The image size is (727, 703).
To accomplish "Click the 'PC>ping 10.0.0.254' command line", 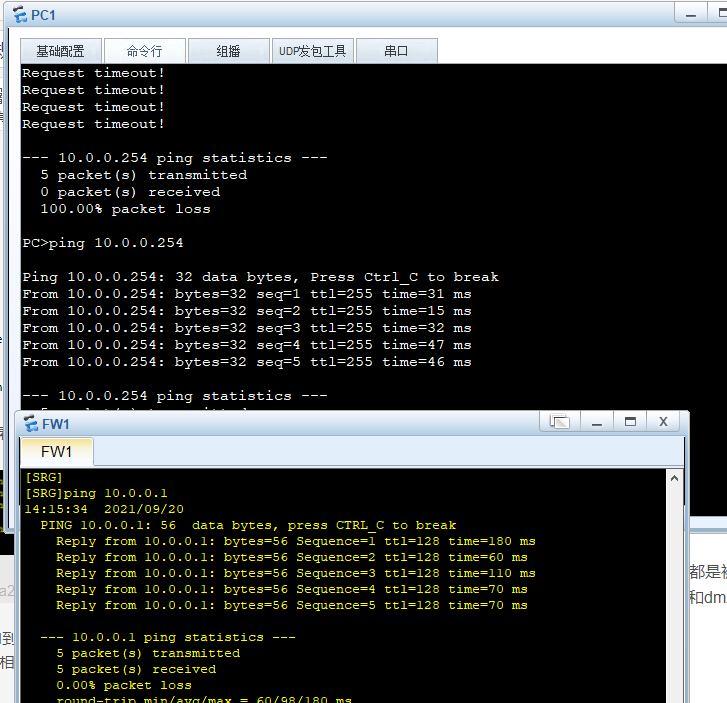I will tap(103, 243).
